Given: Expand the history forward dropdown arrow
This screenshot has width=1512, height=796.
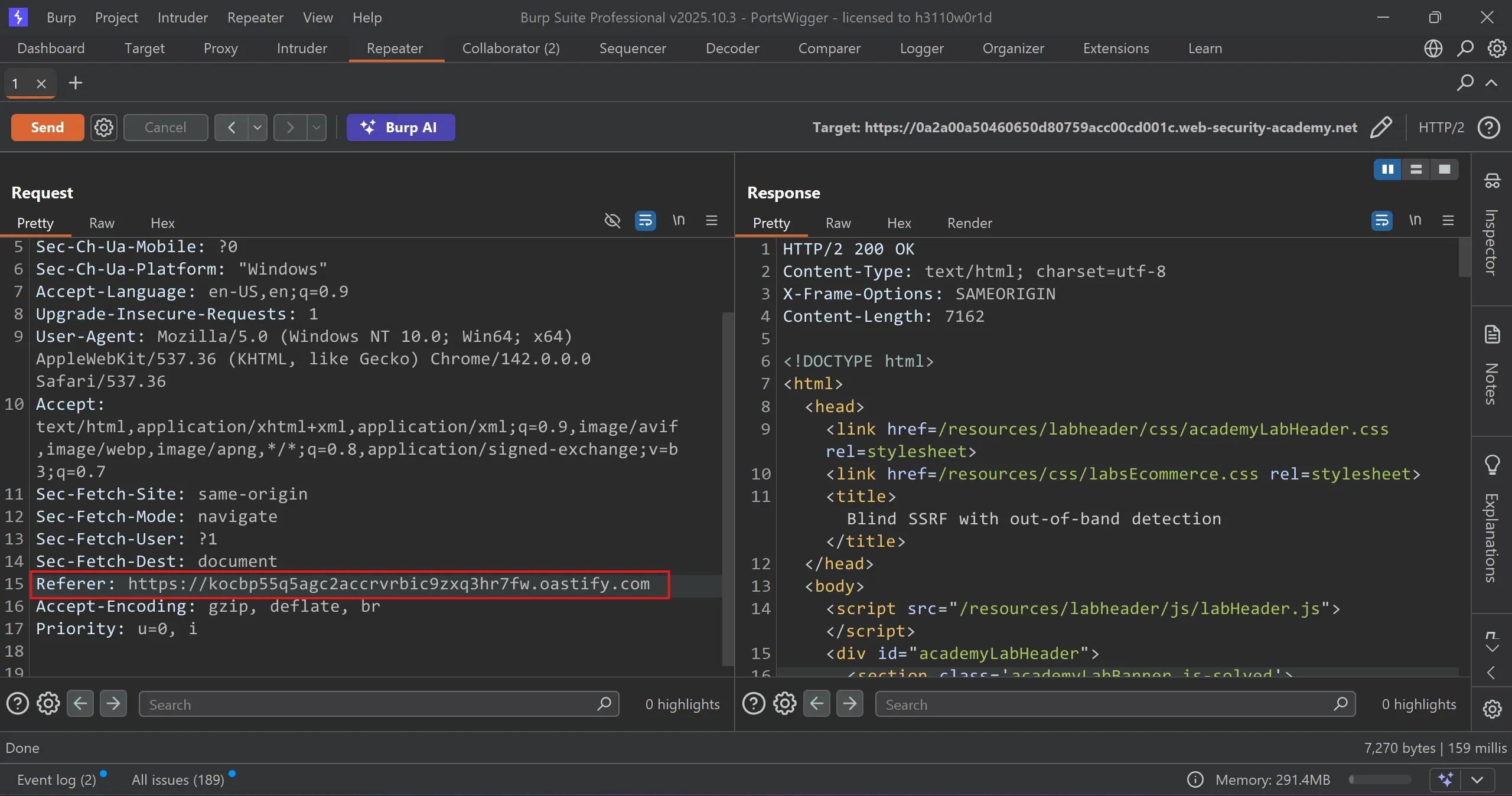Looking at the screenshot, I should click(317, 128).
